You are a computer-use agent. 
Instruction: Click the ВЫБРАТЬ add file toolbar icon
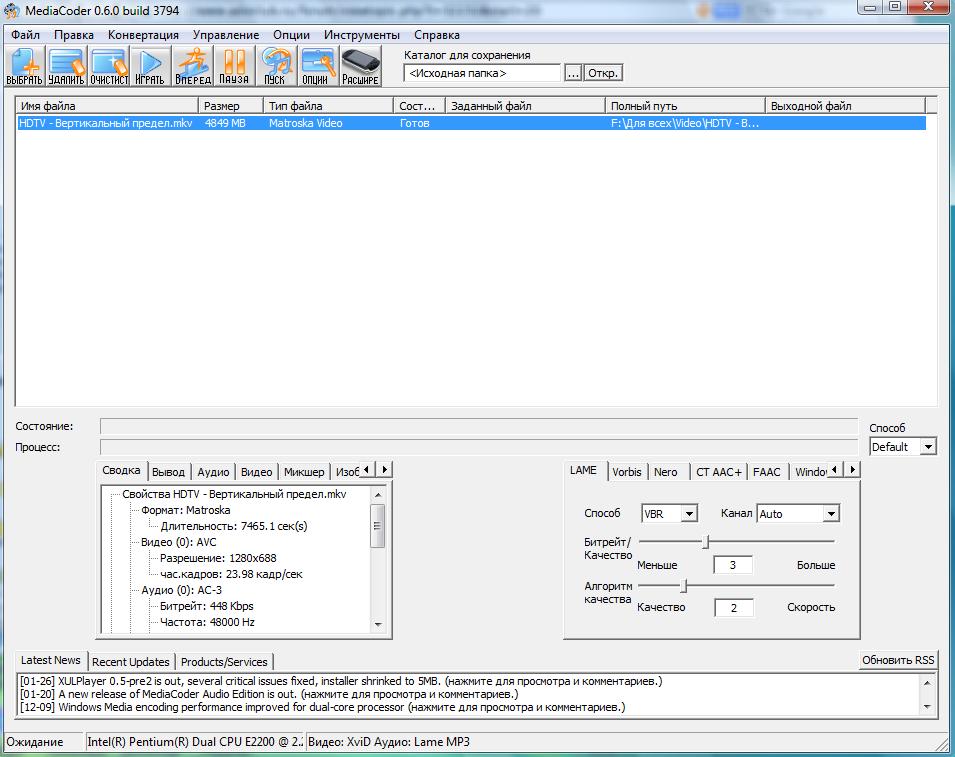coord(24,66)
